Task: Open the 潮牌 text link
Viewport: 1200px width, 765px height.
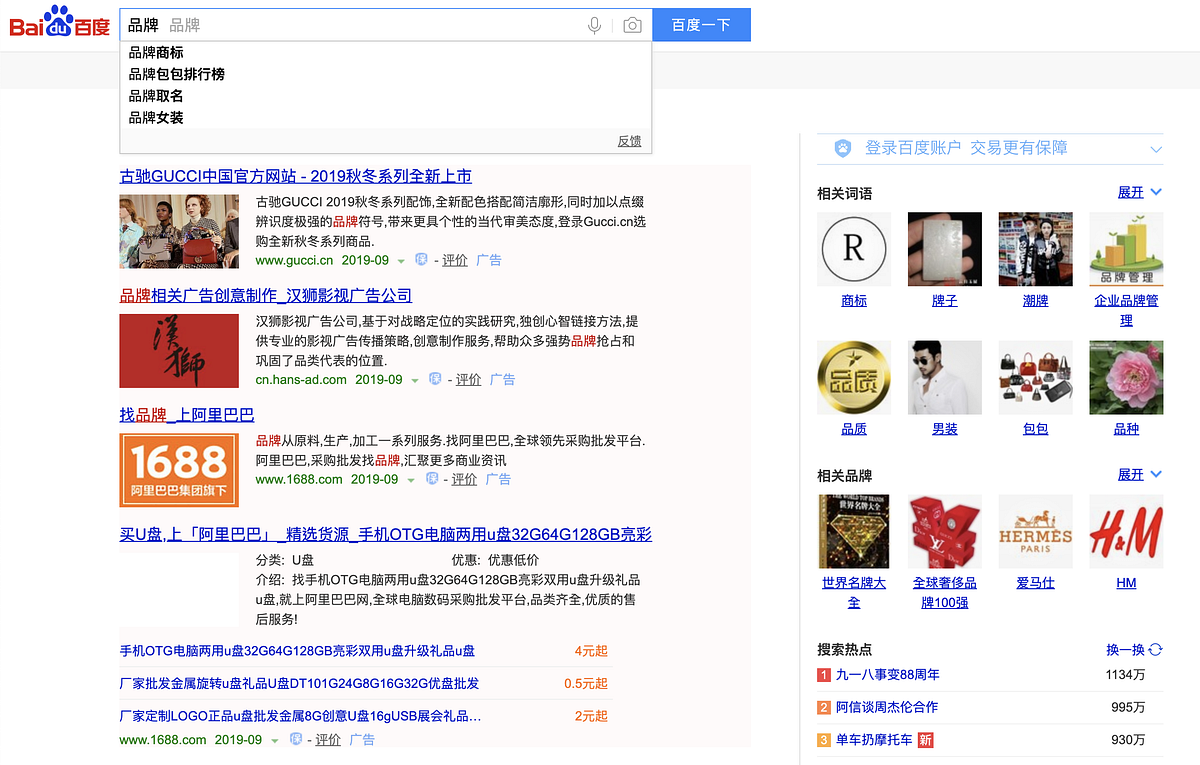Action: [1036, 301]
